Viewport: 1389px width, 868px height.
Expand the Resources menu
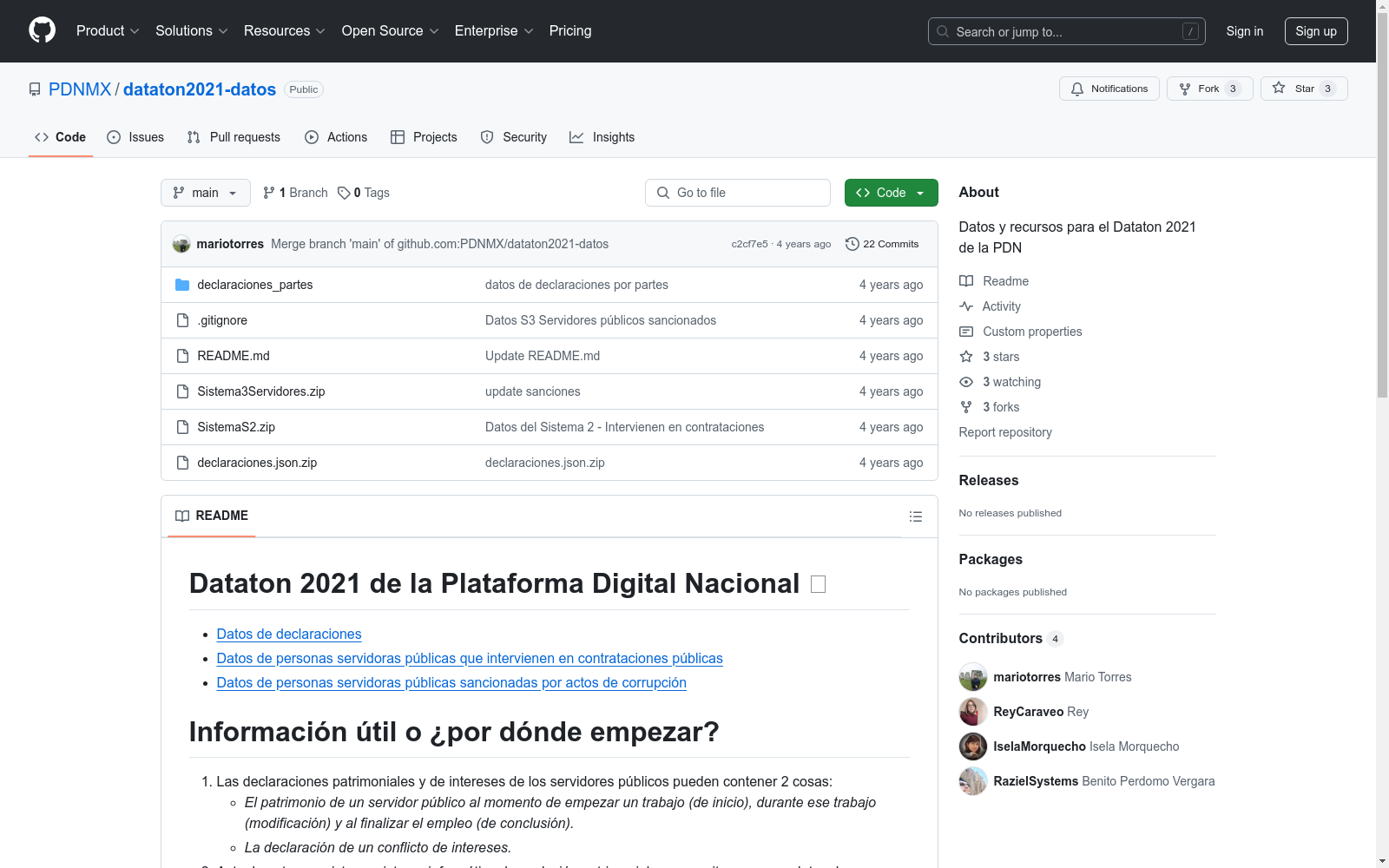(x=285, y=31)
